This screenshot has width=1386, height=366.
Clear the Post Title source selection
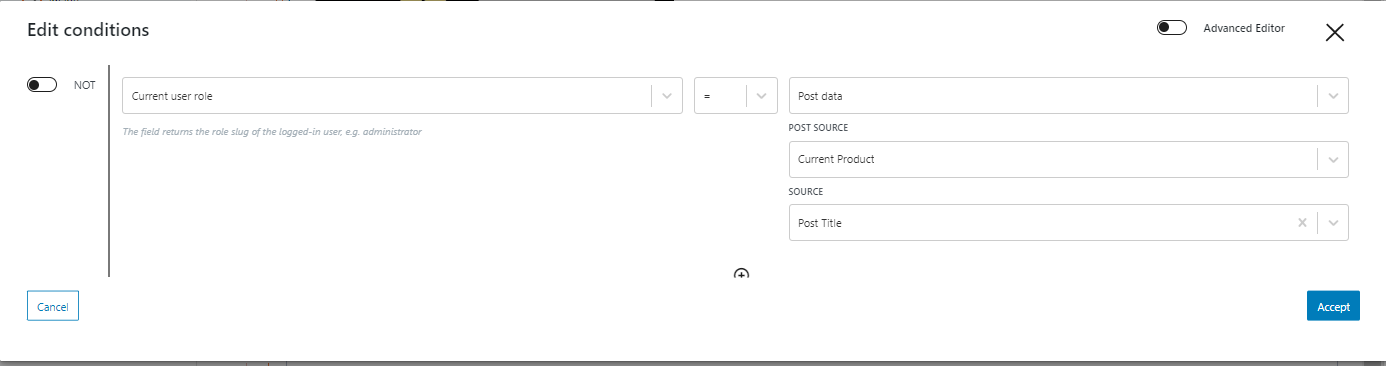tap(1302, 223)
